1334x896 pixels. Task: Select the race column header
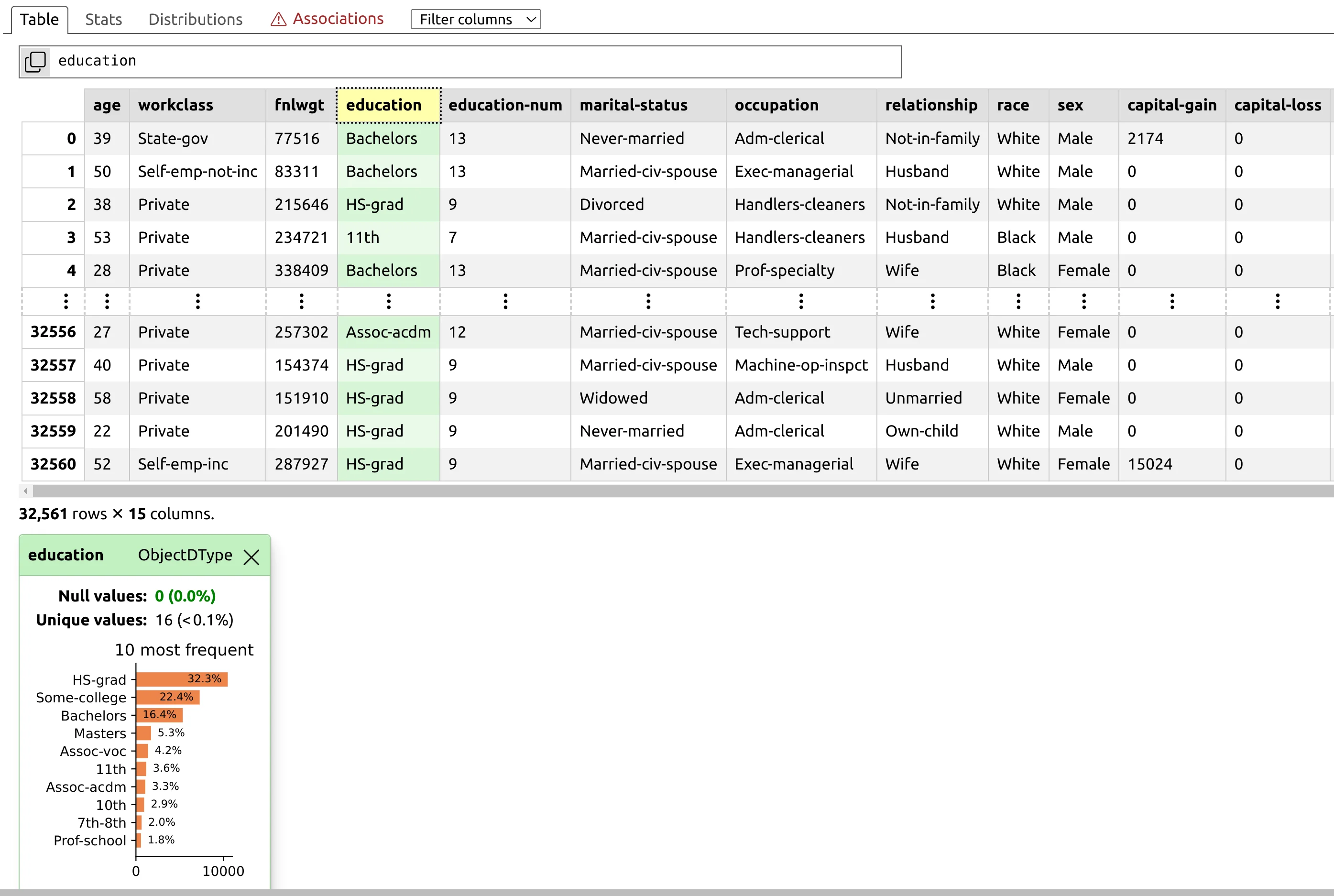1018,105
